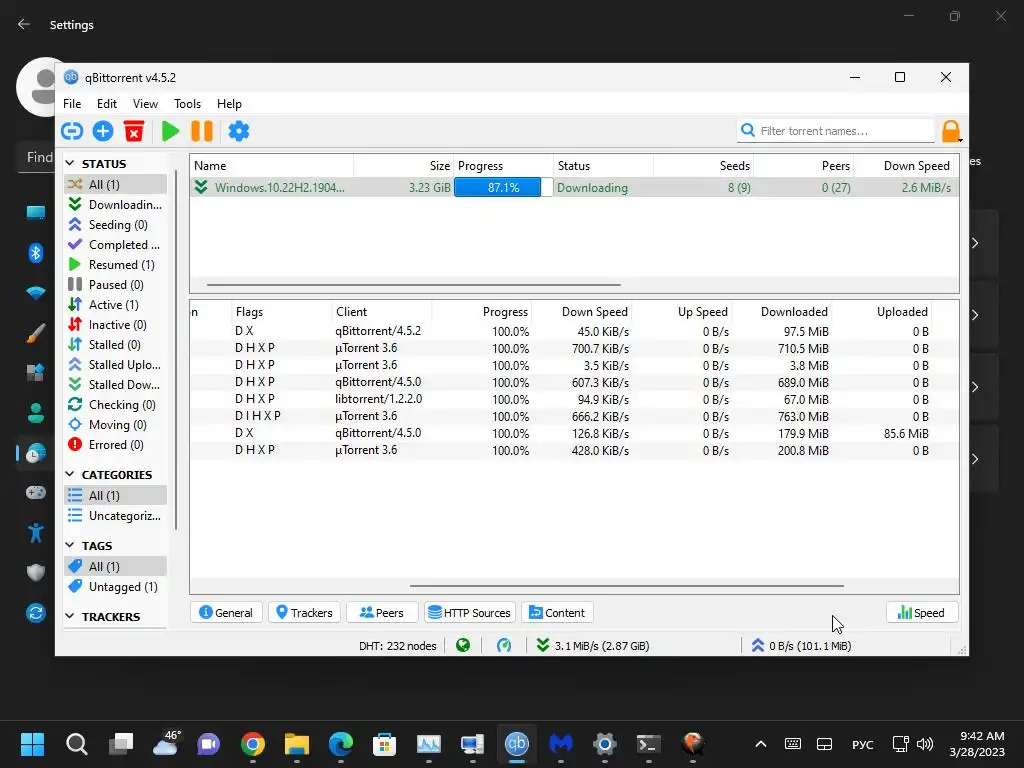Select Stalled (0) status filter
The image size is (1024, 768).
pyautogui.click(x=116, y=345)
